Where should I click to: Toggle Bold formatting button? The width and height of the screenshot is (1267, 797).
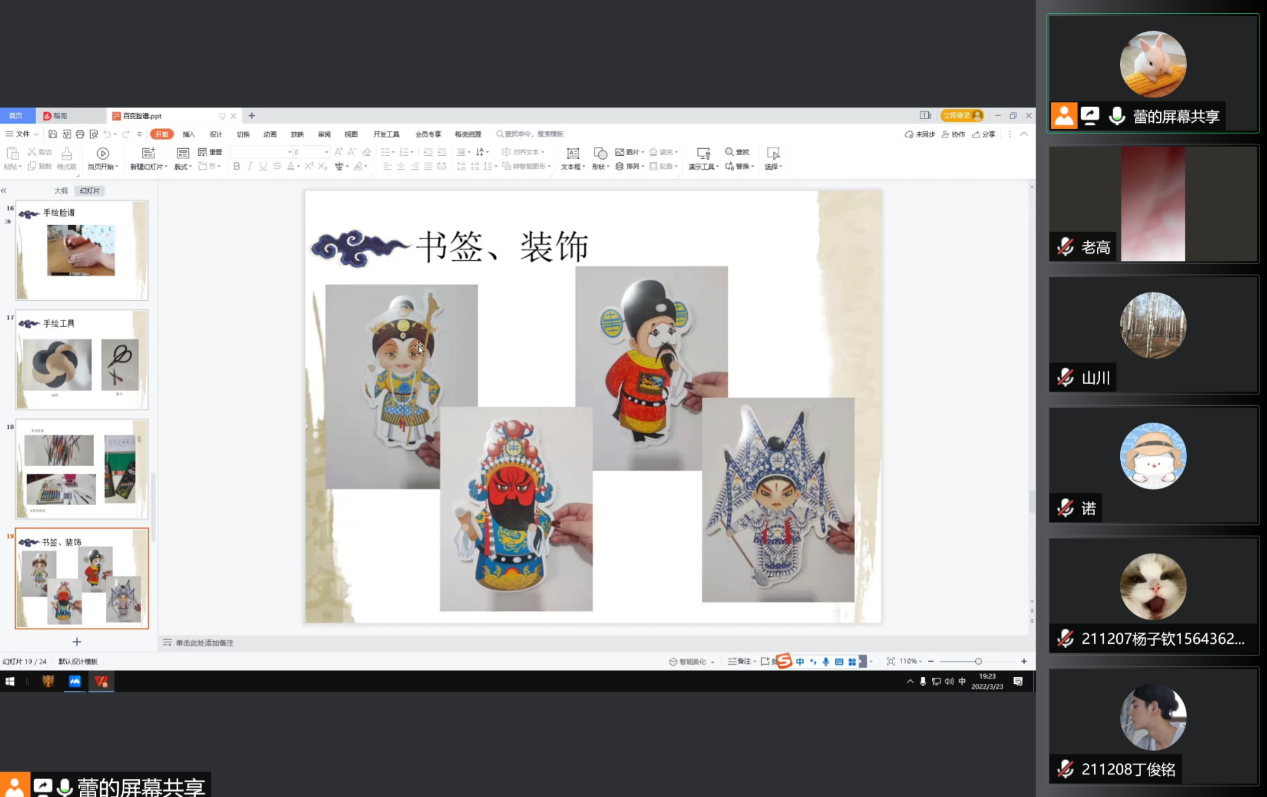click(x=237, y=167)
